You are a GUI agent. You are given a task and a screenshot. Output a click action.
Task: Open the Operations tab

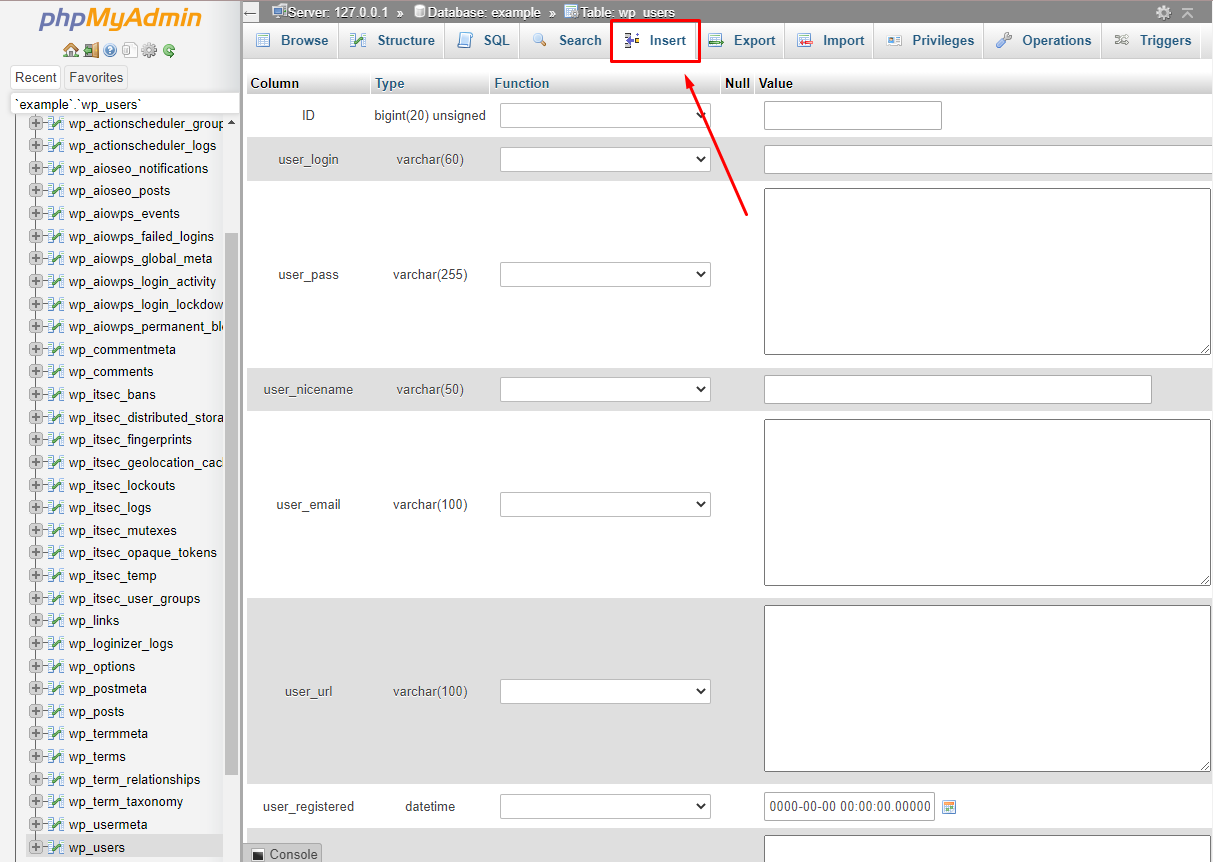pyautogui.click(x=1043, y=41)
